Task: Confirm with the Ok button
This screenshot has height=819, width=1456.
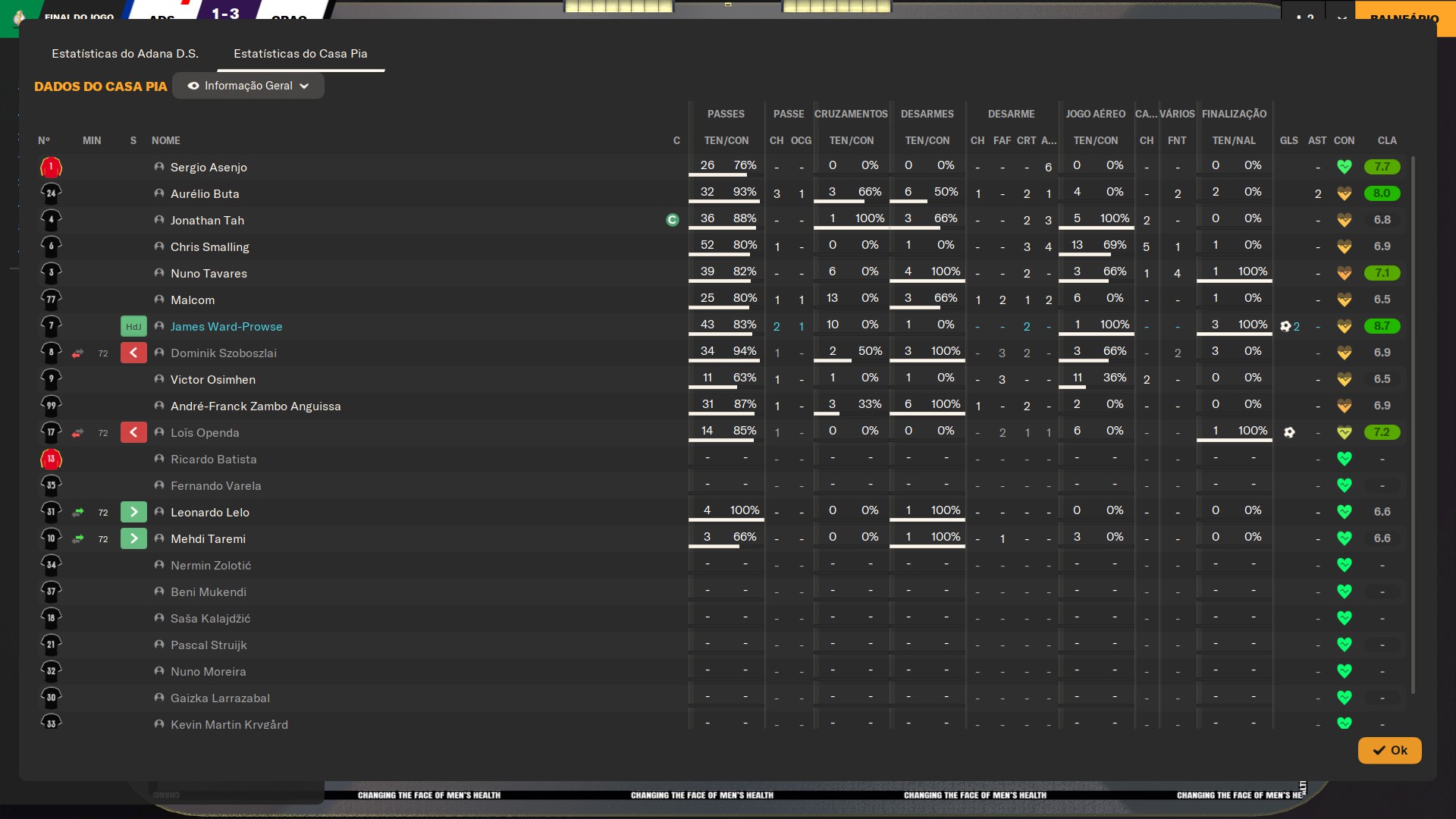Action: [x=1389, y=750]
